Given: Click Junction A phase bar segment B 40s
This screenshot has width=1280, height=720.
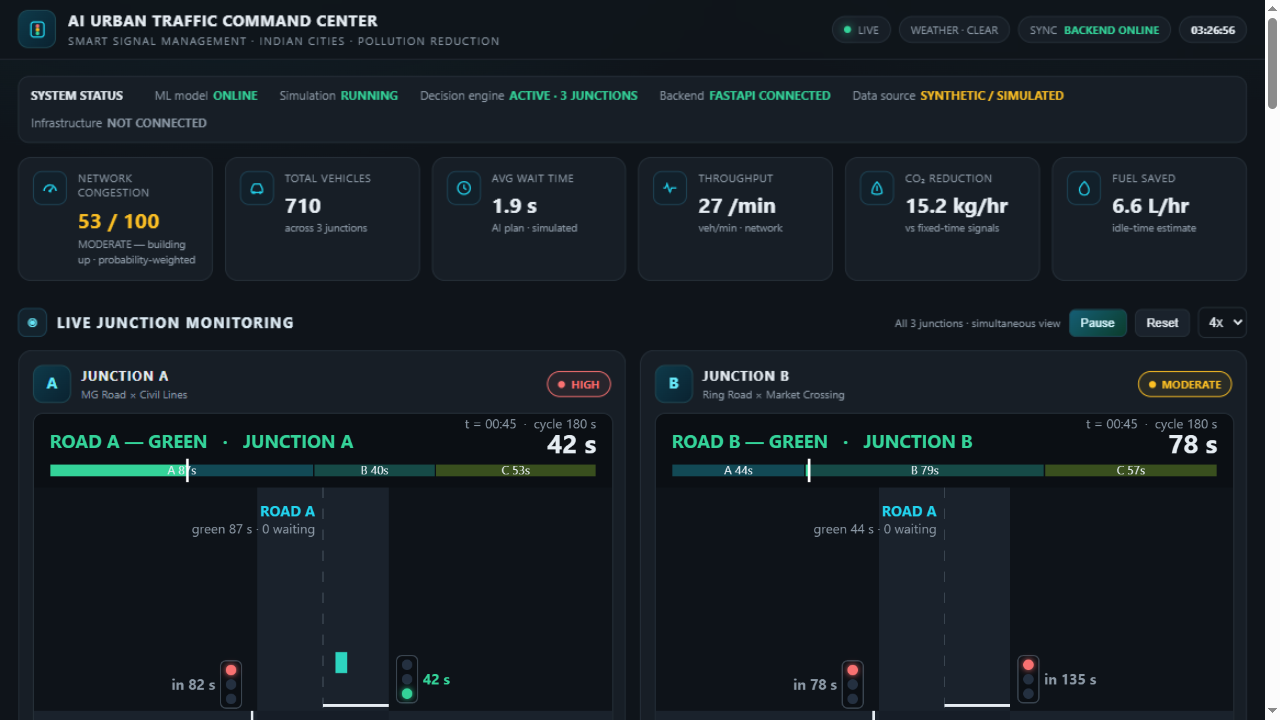Looking at the screenshot, I should tap(375, 470).
